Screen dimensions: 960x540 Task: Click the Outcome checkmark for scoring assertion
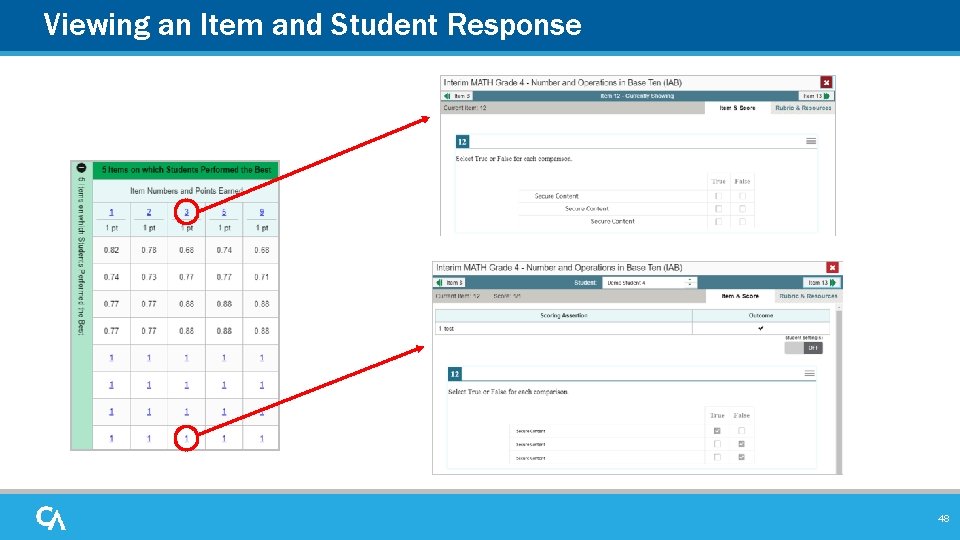[760, 328]
